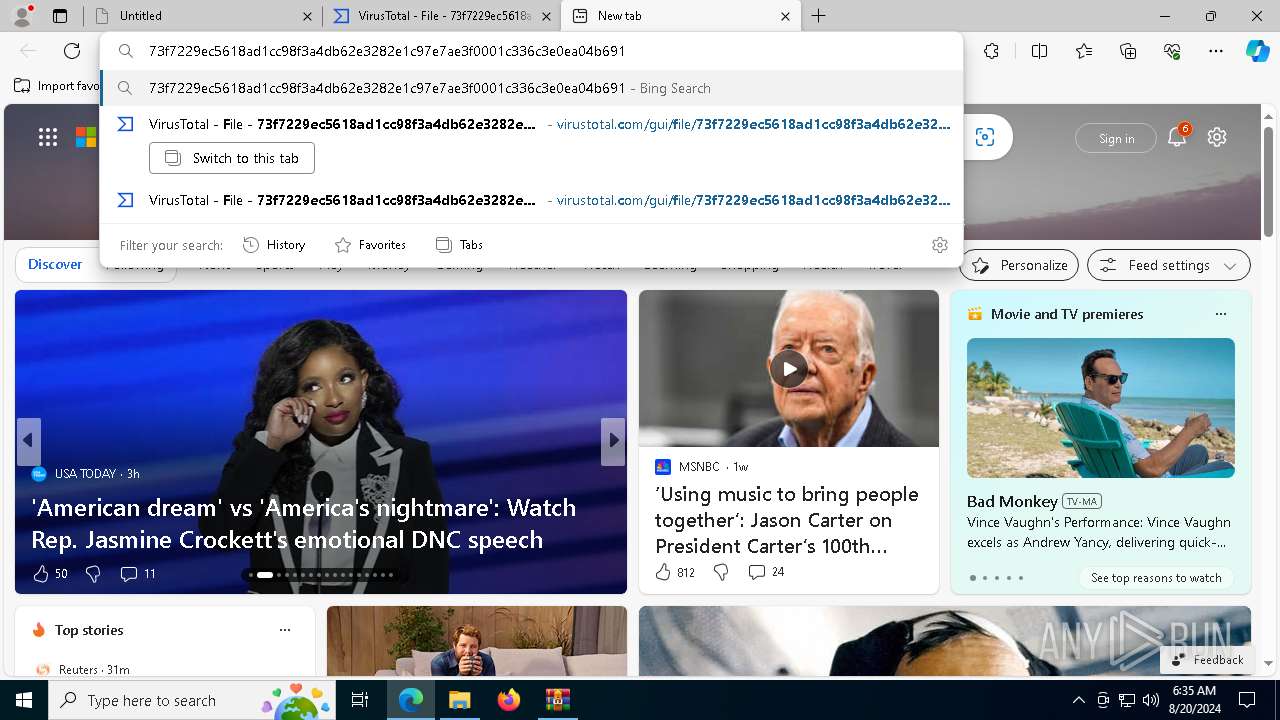
Task: Open the Windows Start menu
Action: click(23, 700)
